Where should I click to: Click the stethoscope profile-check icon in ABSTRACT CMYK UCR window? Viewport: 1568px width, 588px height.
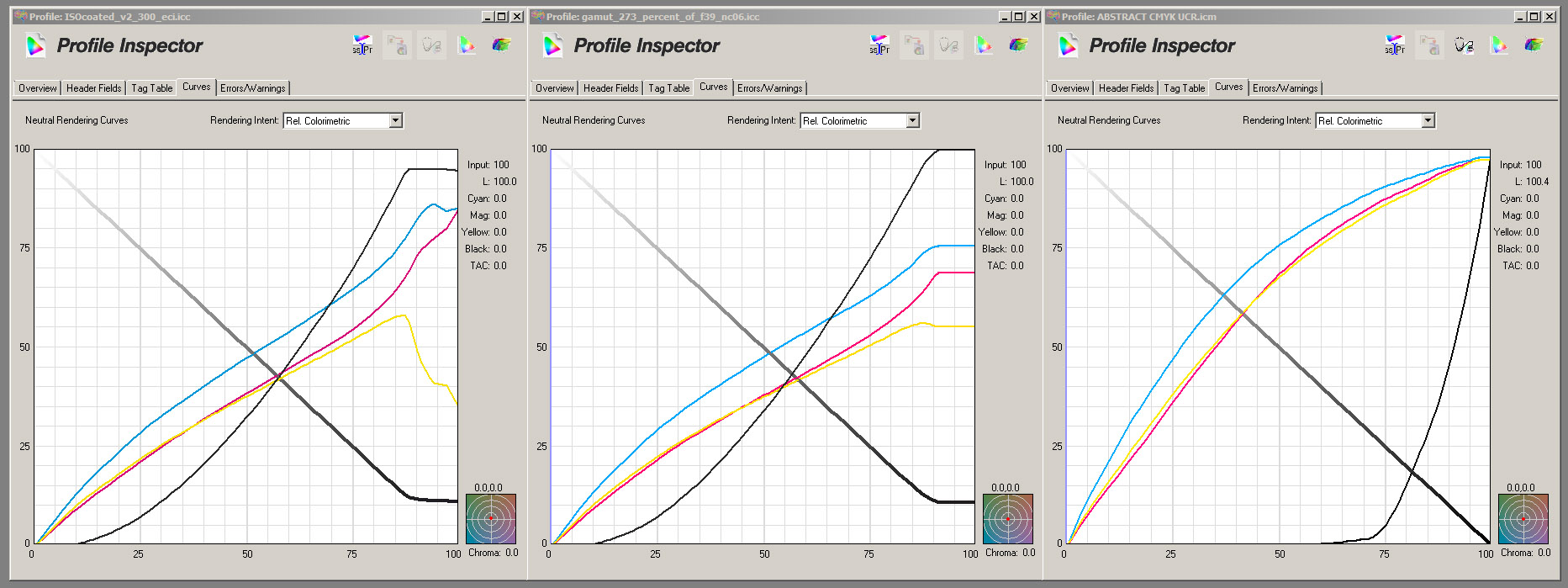(x=1465, y=45)
